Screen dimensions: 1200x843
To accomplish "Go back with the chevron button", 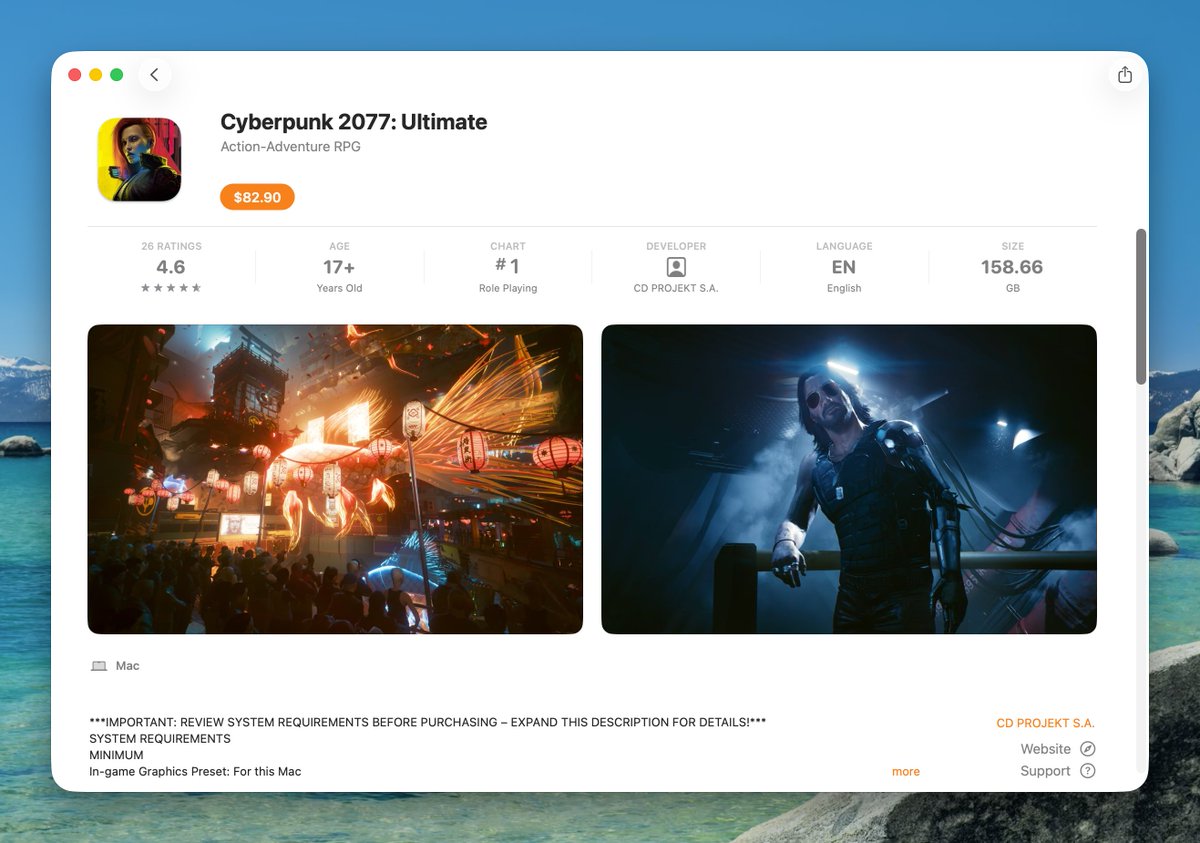I will [154, 75].
